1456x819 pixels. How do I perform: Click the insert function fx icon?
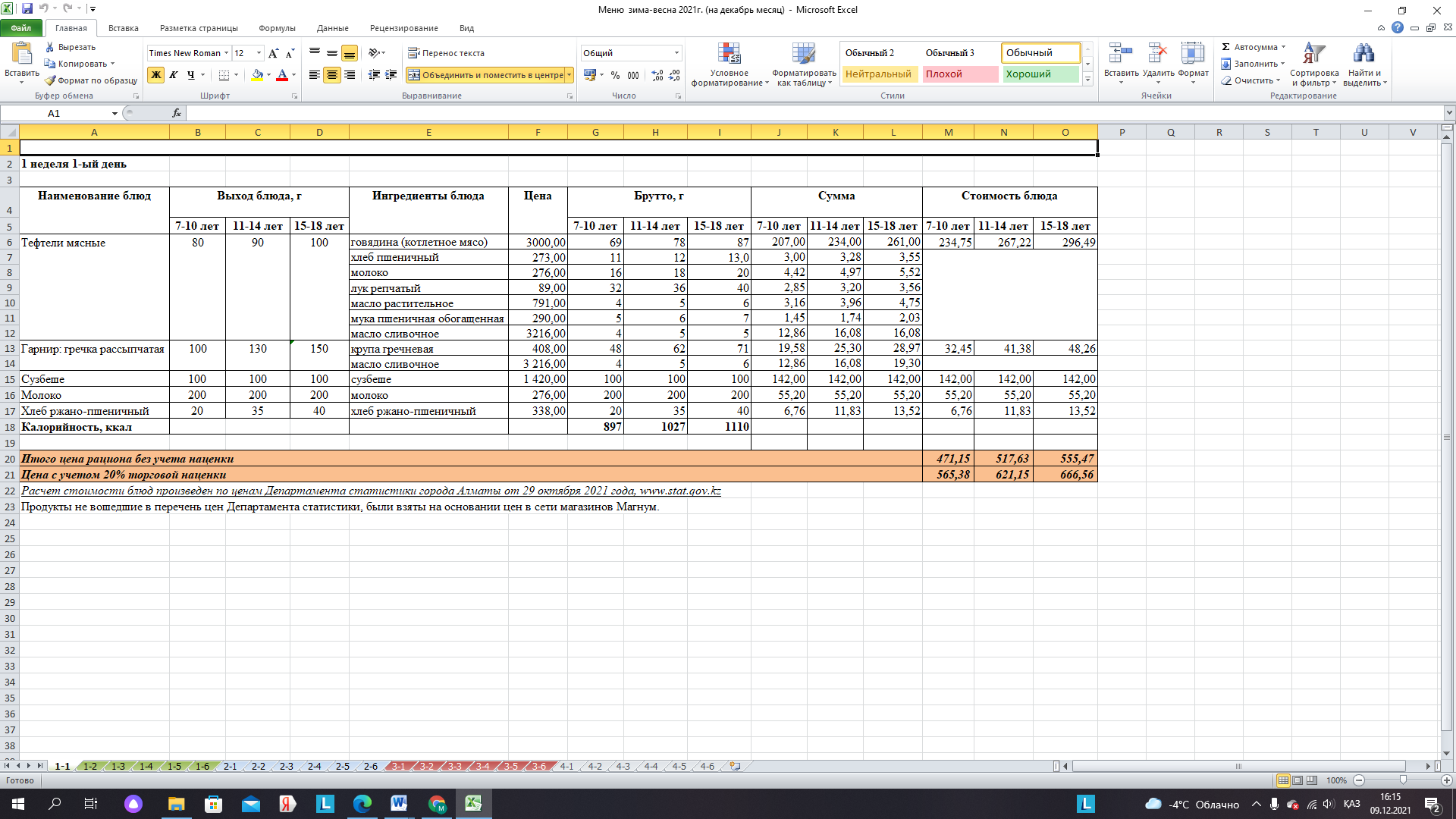176,113
